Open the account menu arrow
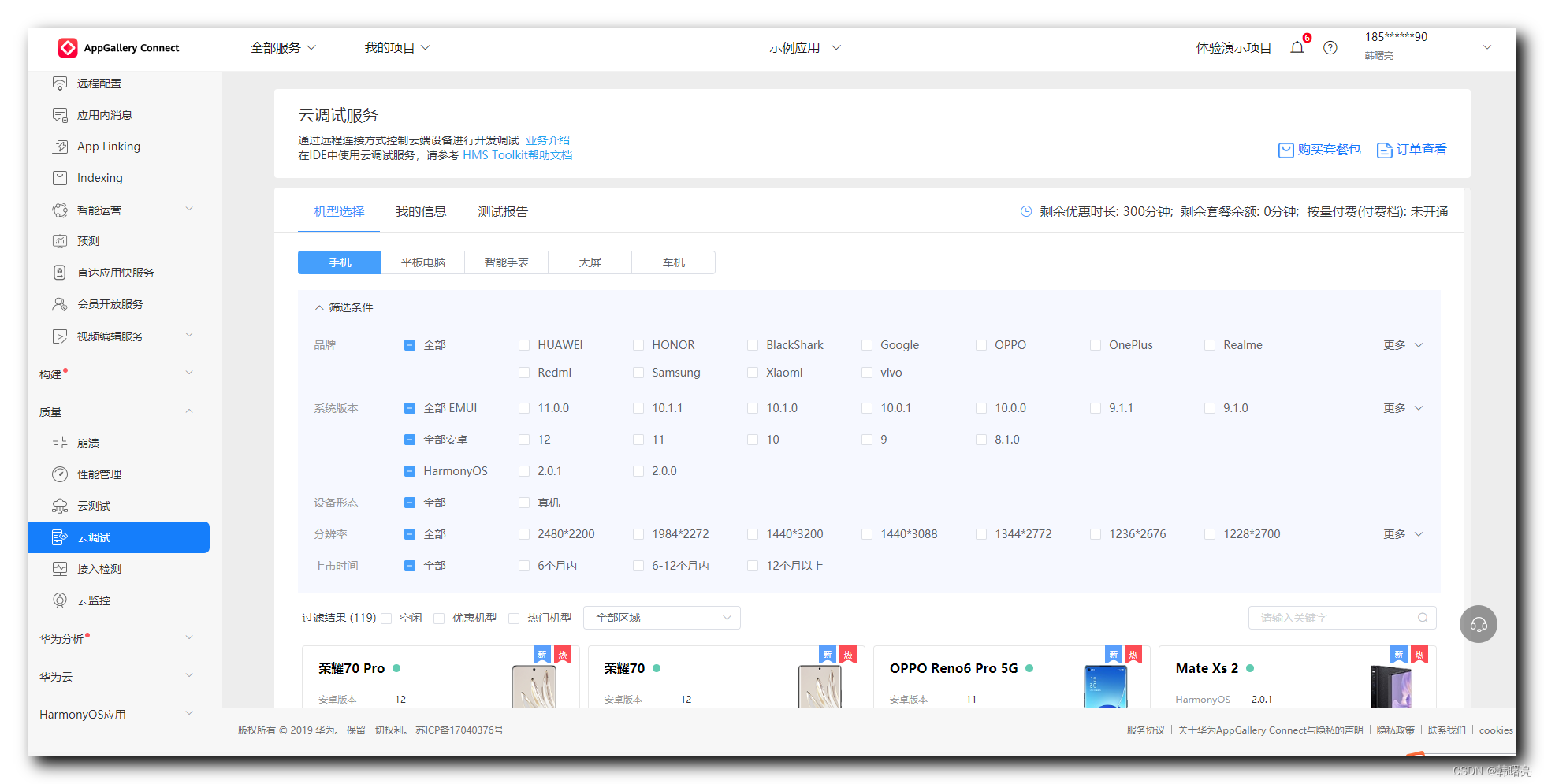The height and width of the screenshot is (784, 1544). (1487, 47)
